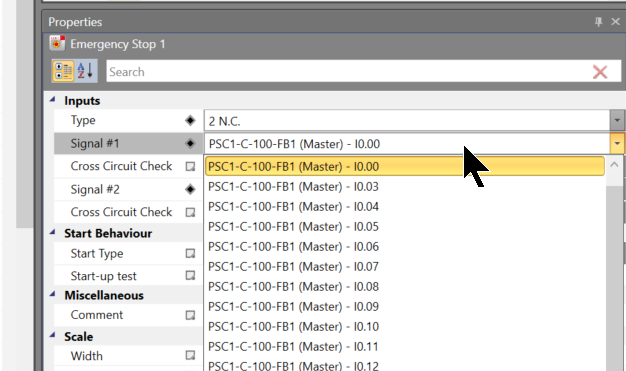Screen dimensions: 626x371
Task: Close Signal #1 dropdown arrow
Action: point(617,143)
